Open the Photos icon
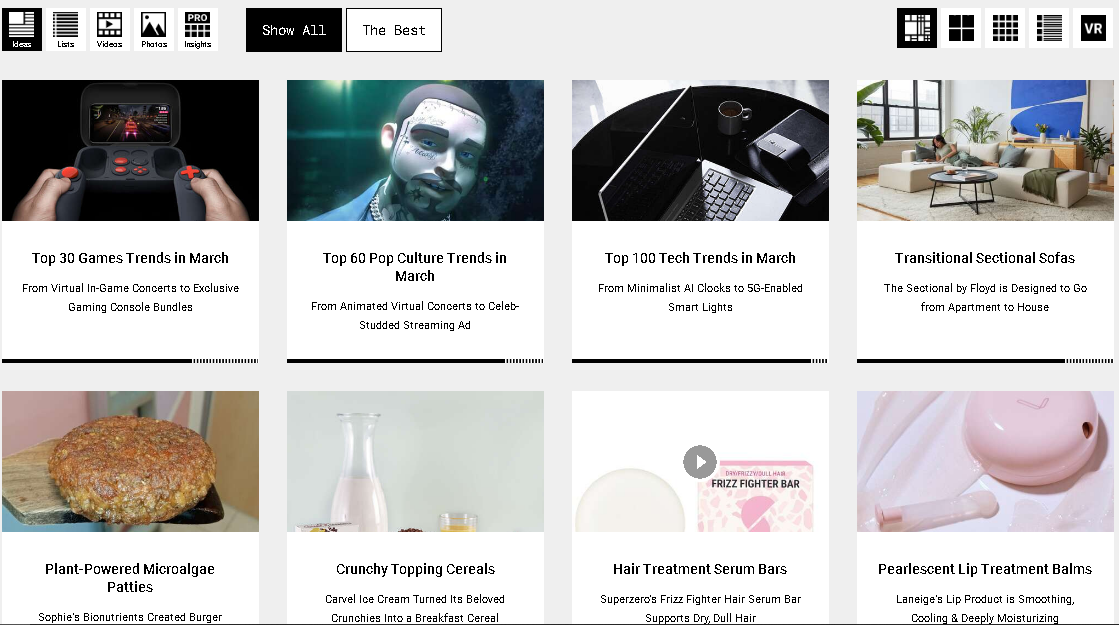 coord(153,29)
